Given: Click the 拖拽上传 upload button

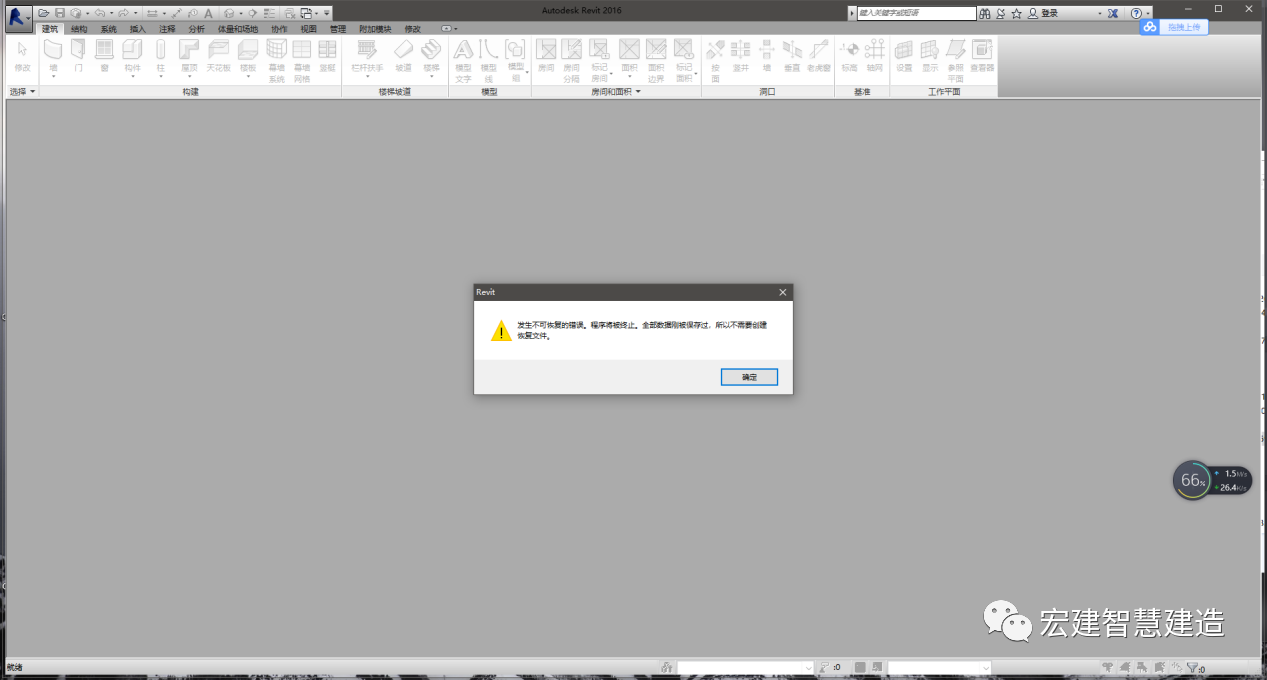Looking at the screenshot, I should tap(1175, 27).
